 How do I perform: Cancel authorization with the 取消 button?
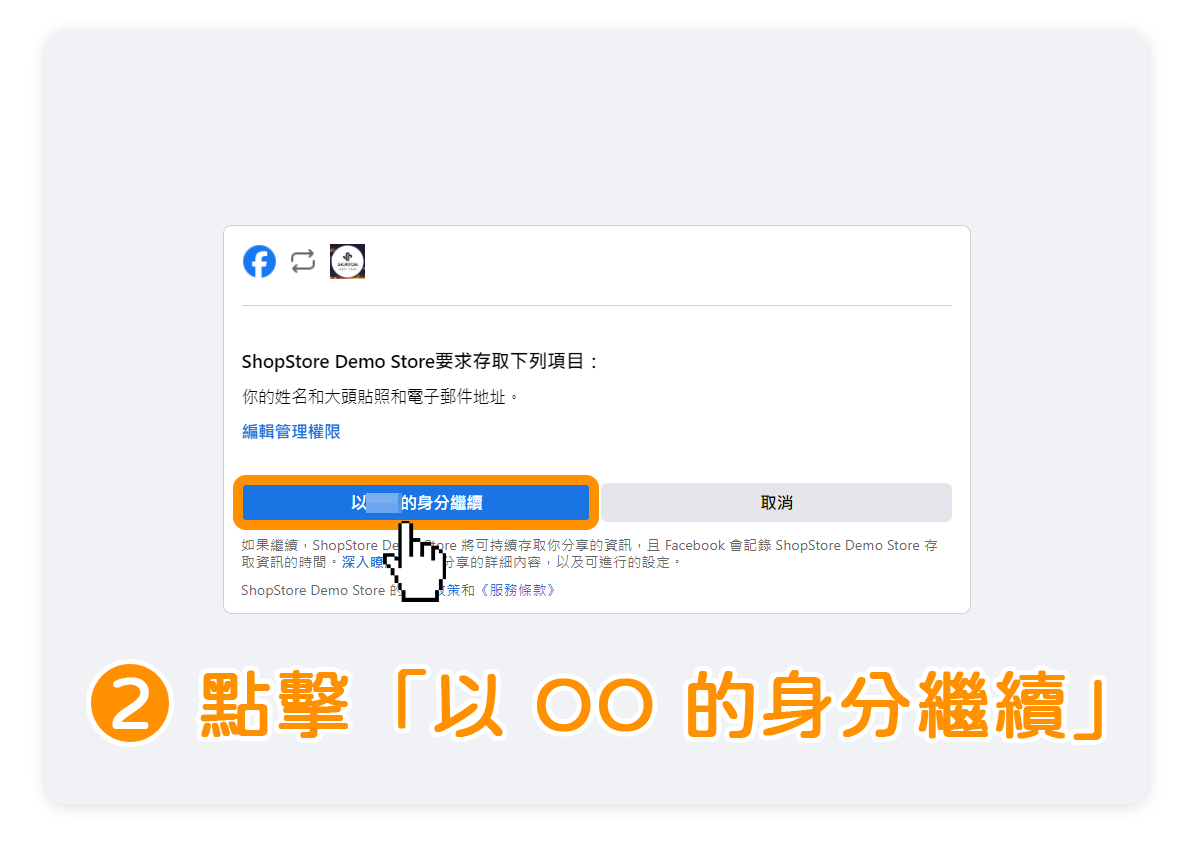pyautogui.click(x=776, y=502)
